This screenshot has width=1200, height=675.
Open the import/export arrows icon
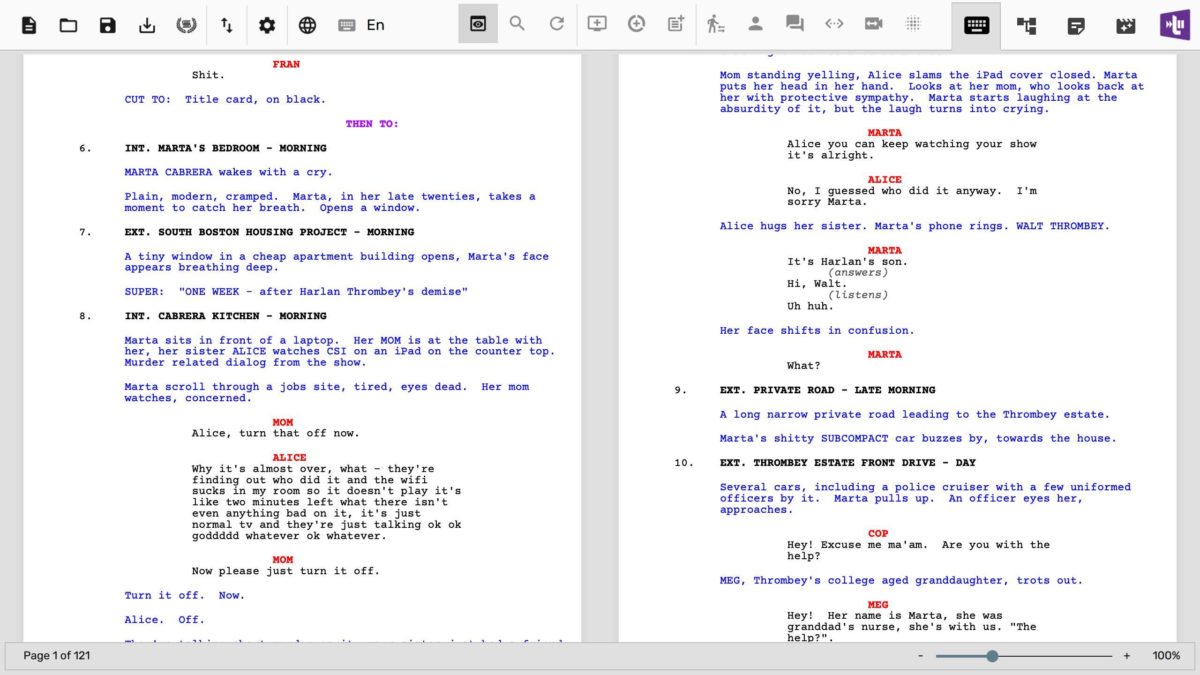point(227,24)
